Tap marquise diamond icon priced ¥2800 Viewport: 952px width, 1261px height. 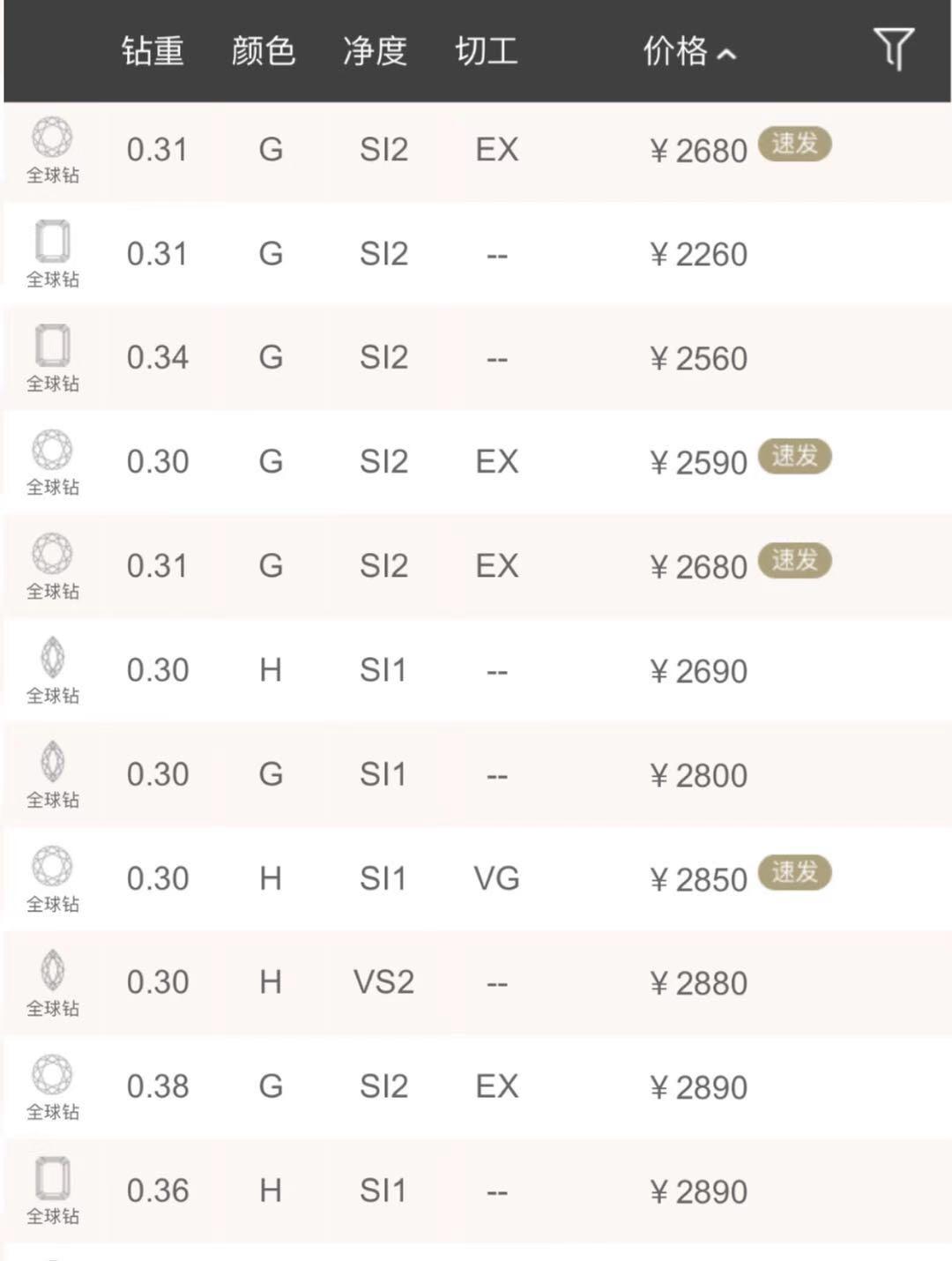click(52, 762)
